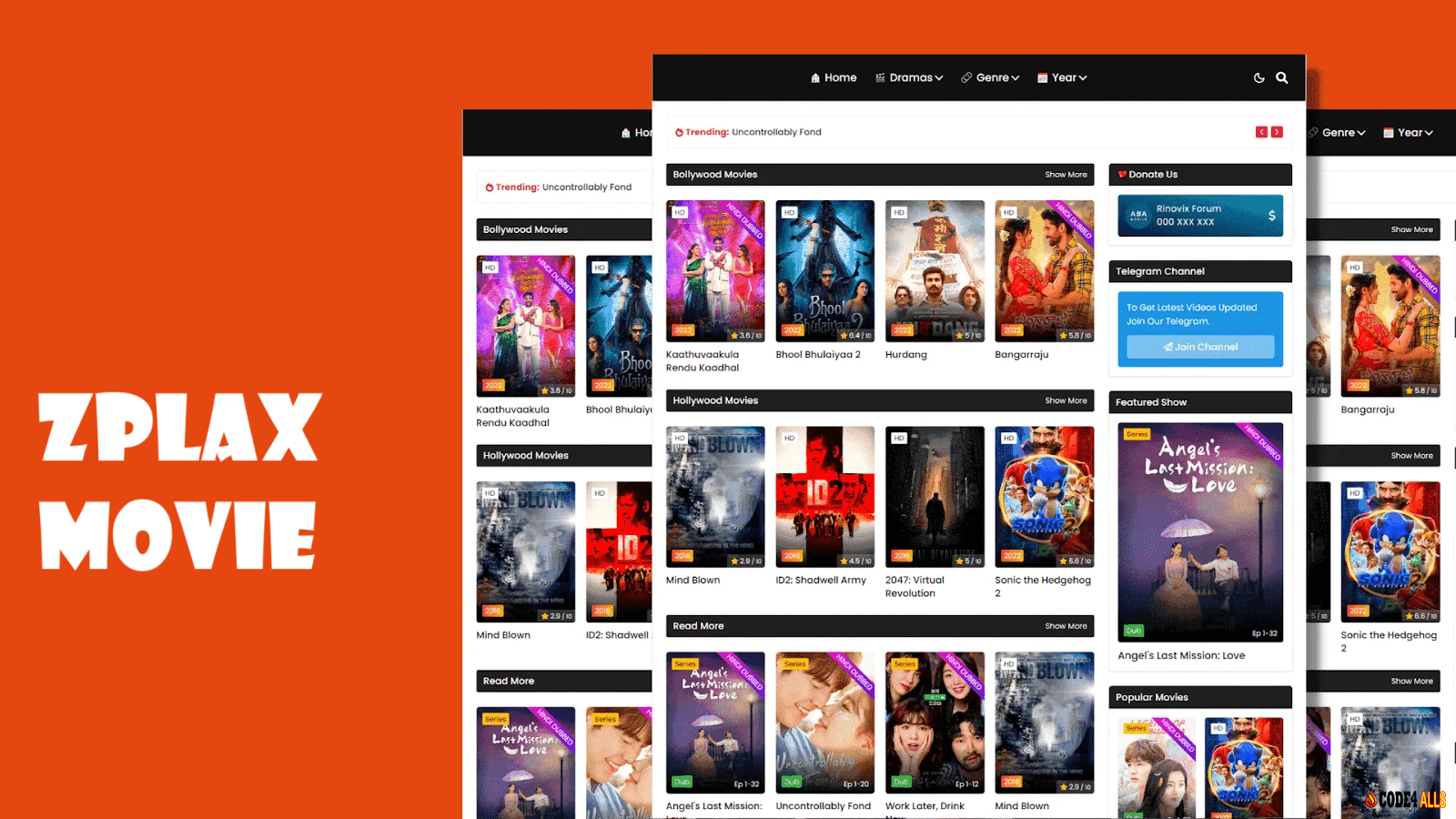Click the ABA logo in the donate banner
Screen dimensions: 1456x819
[1138, 216]
